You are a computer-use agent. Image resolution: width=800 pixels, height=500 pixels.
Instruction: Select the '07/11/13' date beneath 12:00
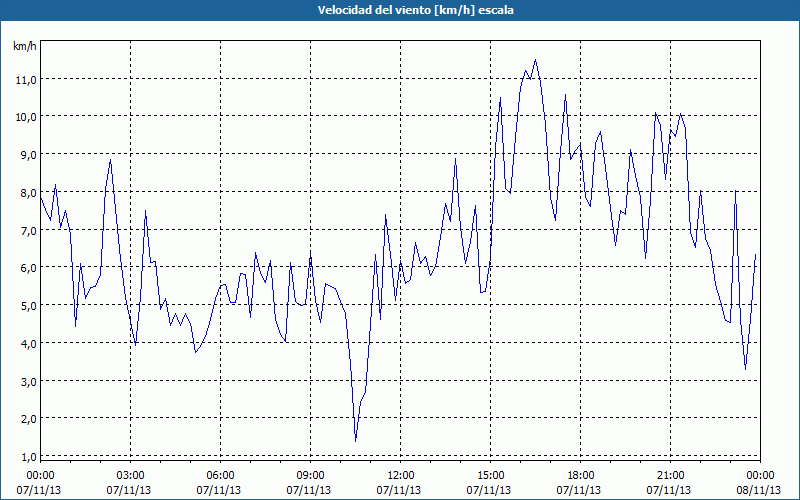[399, 490]
